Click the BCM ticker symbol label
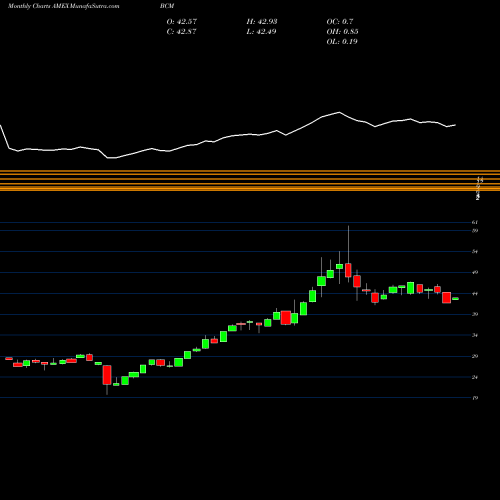This screenshot has height=500, width=500. pos(167,6)
